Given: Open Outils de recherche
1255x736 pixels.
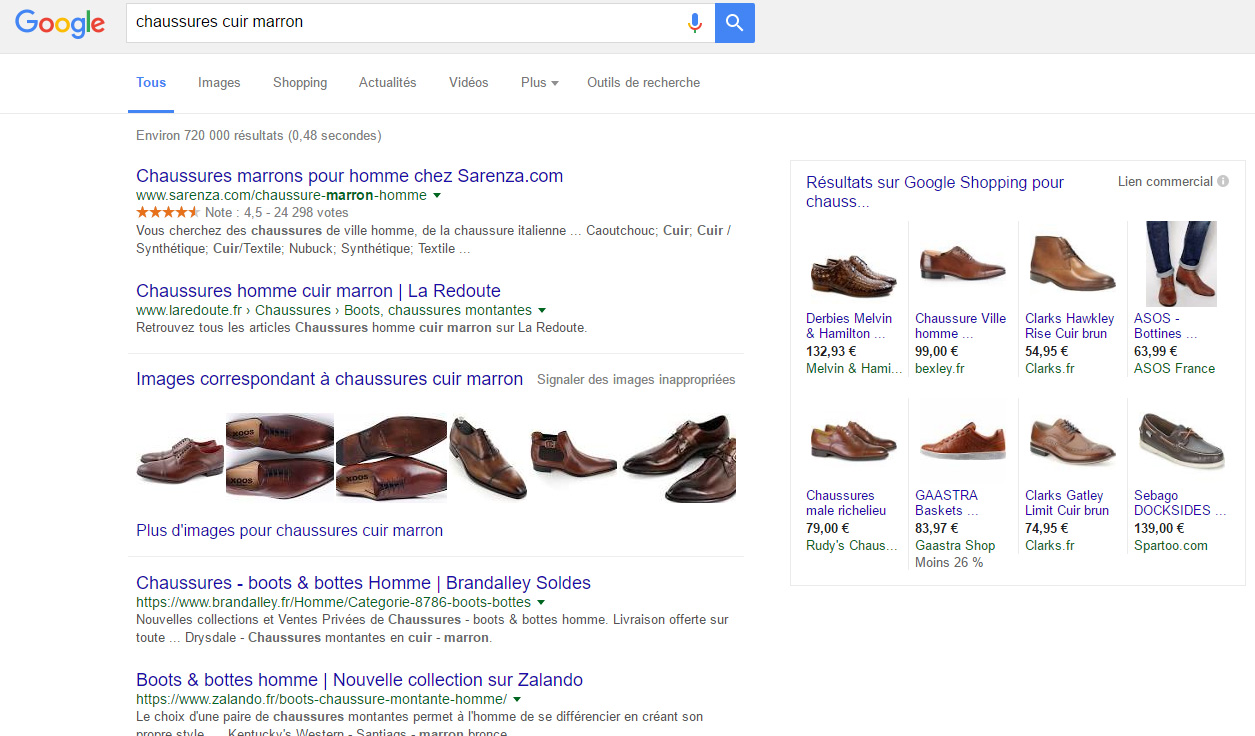Looking at the screenshot, I should coord(644,82).
